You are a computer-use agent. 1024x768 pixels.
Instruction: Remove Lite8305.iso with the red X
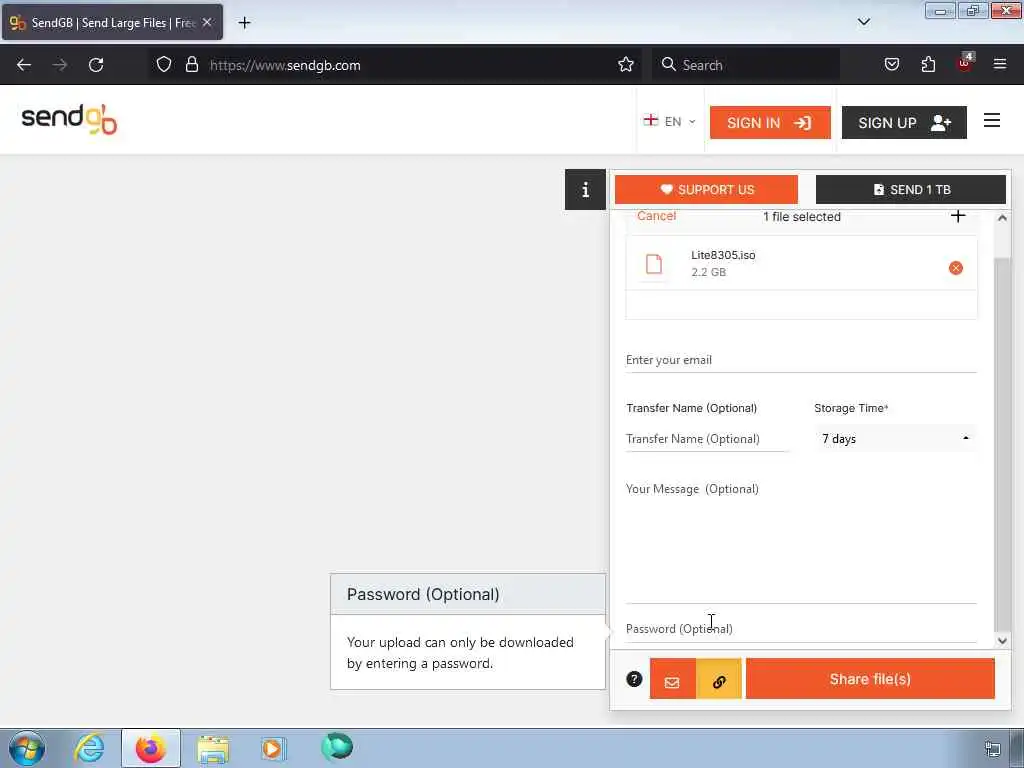[955, 268]
